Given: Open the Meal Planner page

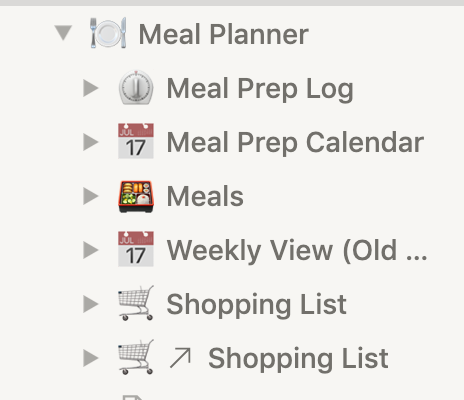Looking at the screenshot, I should pyautogui.click(x=223, y=34).
